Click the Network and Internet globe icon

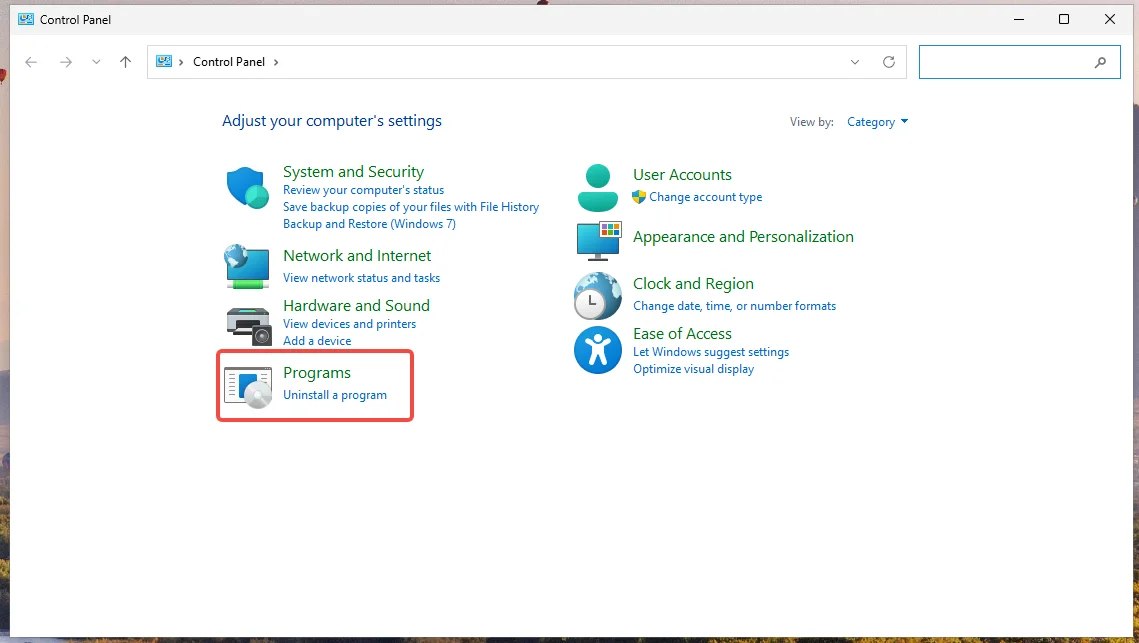pos(247,266)
